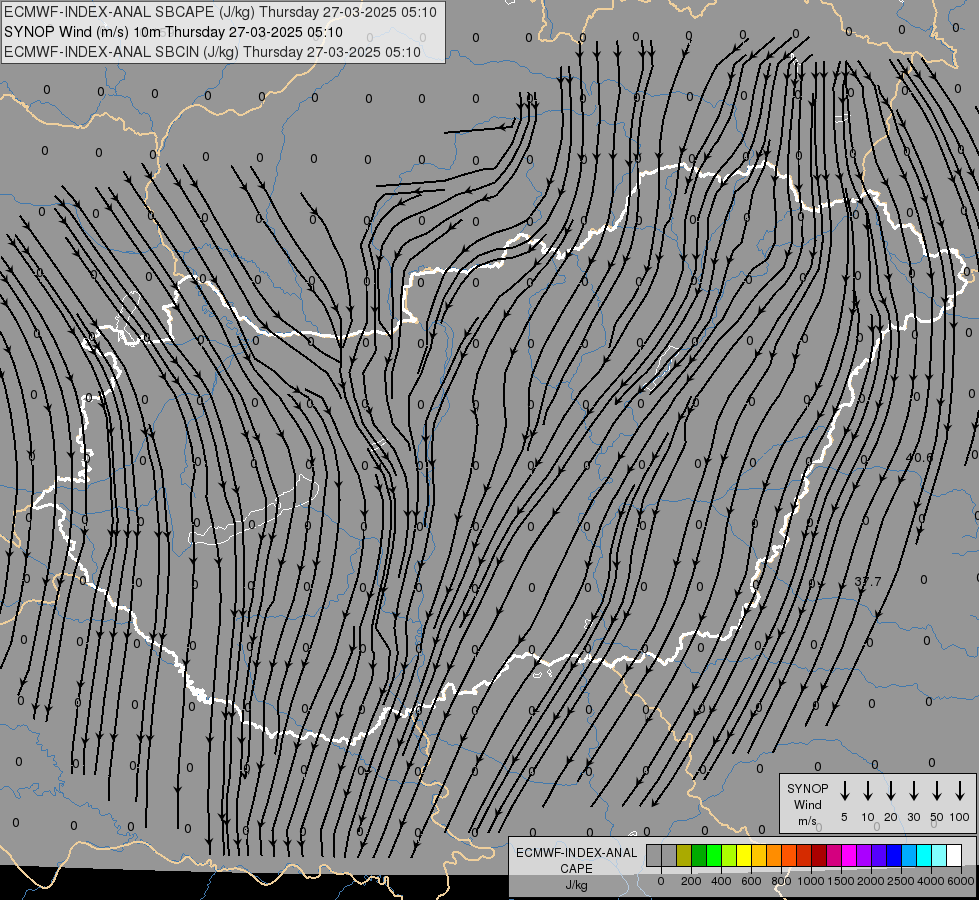Click CAPE scale label 2500
The image size is (979, 900).
tap(901, 881)
